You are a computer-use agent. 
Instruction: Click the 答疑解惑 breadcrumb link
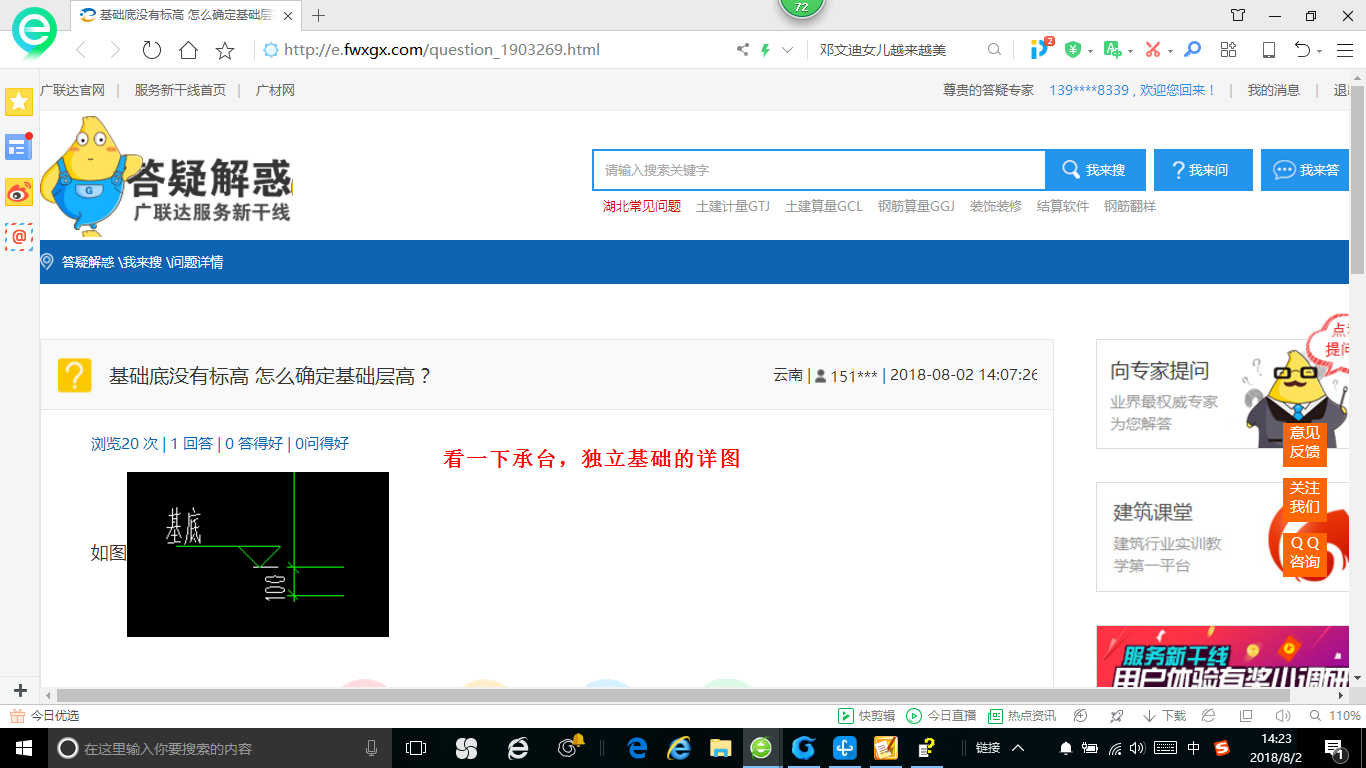click(88, 262)
